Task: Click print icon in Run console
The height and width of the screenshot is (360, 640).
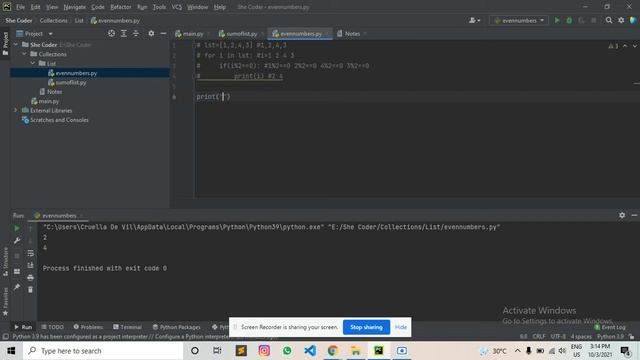Action: tap(31, 278)
